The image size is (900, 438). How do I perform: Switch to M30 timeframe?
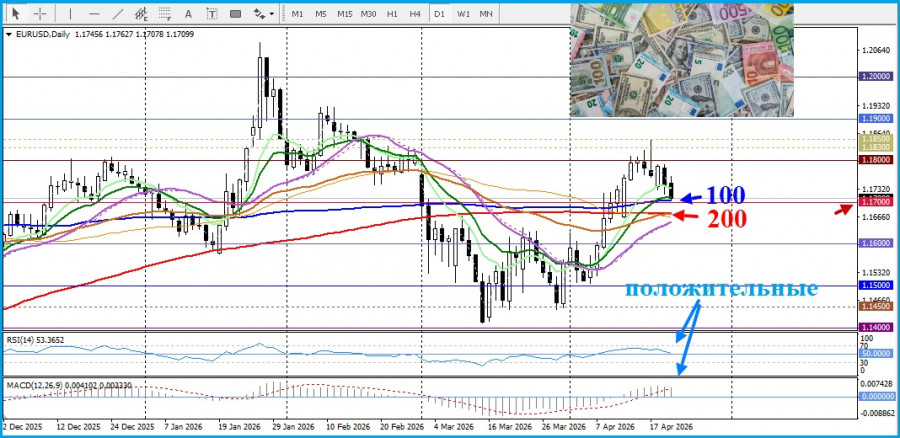pos(368,13)
